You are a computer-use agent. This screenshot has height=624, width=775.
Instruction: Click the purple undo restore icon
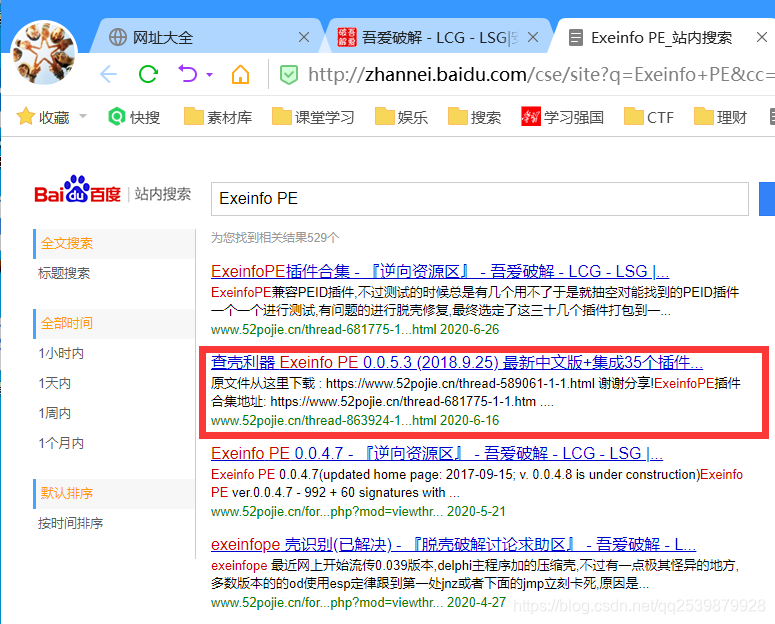tap(188, 74)
